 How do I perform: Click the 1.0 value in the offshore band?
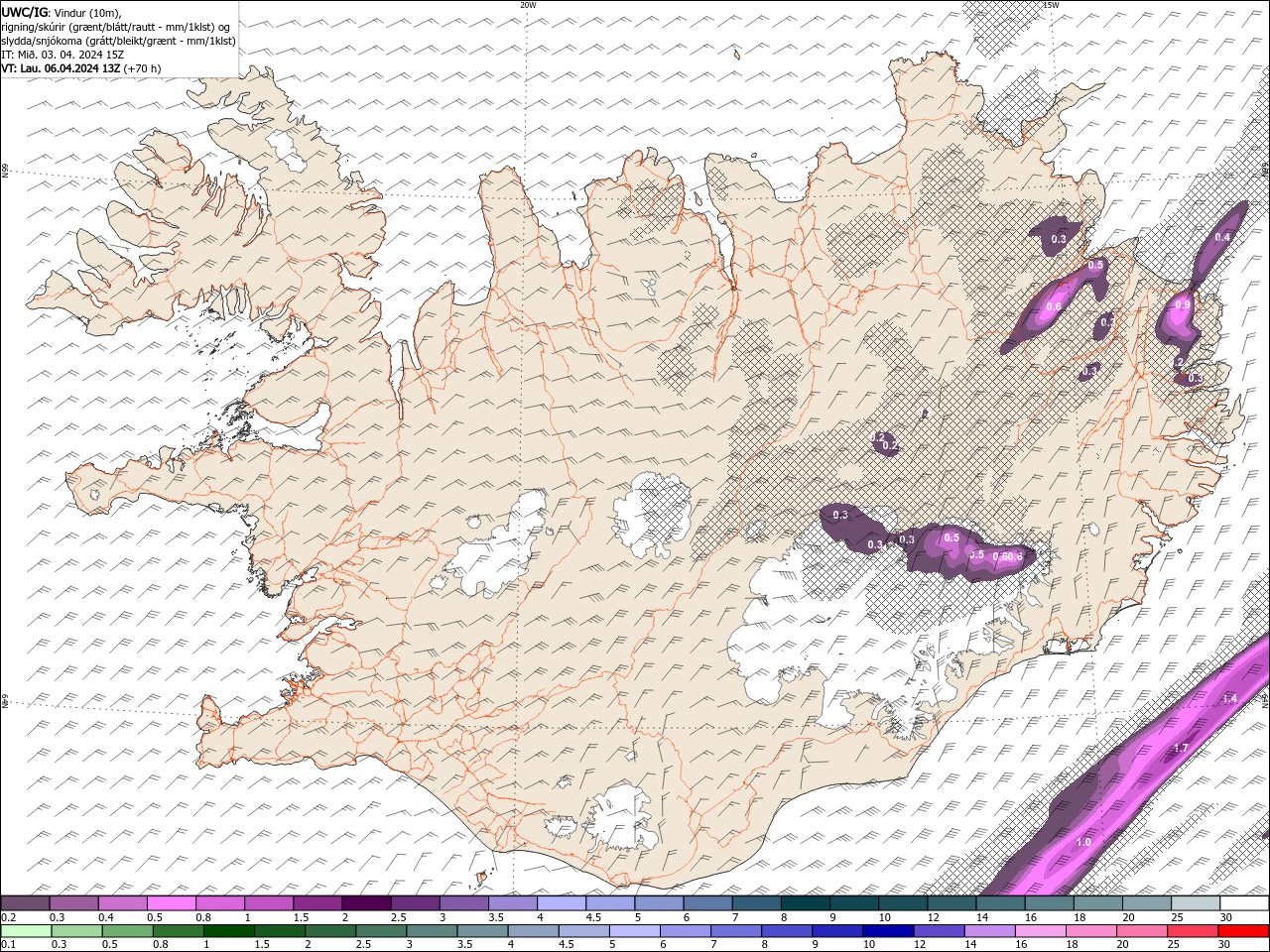pyautogui.click(x=1083, y=842)
